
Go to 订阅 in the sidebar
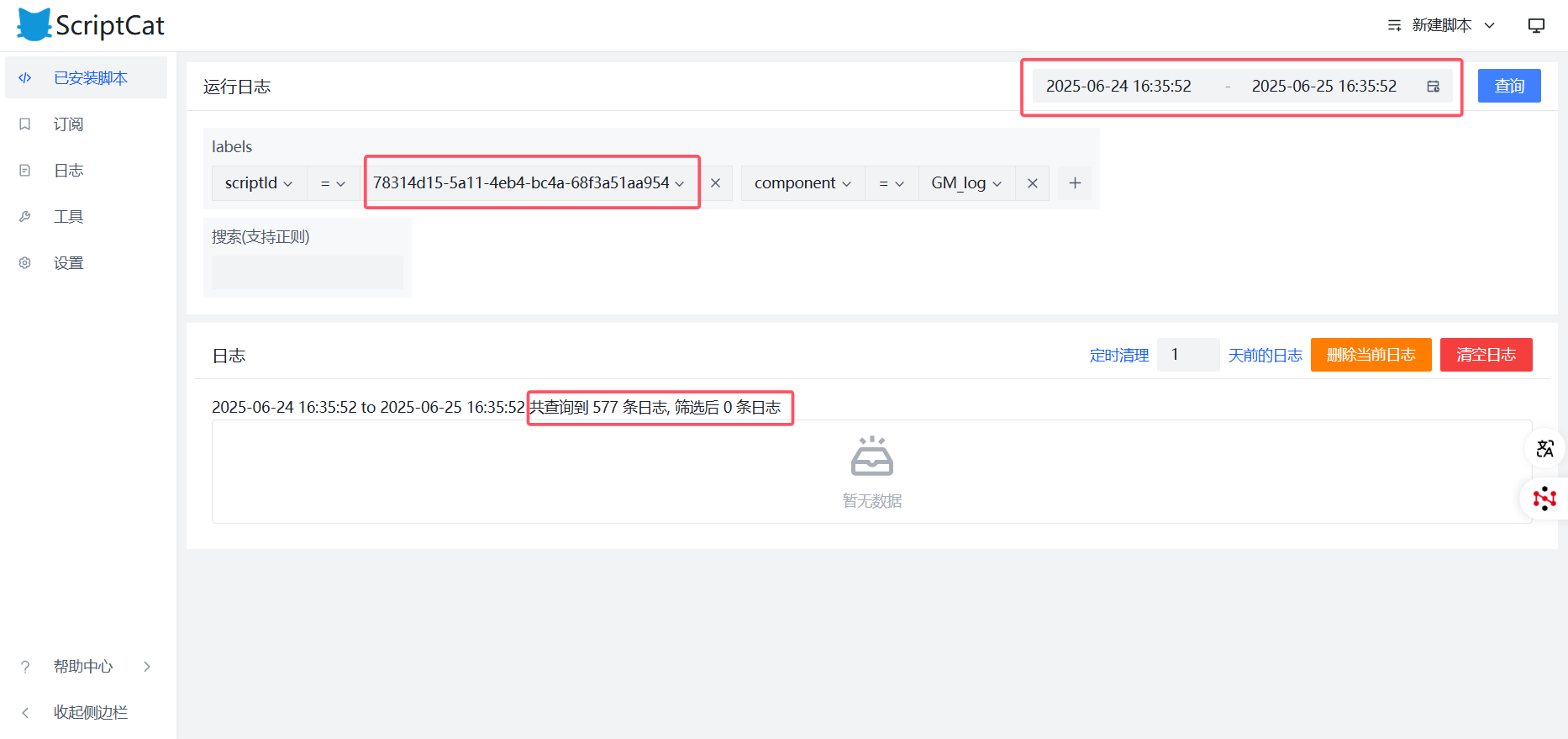[x=68, y=124]
